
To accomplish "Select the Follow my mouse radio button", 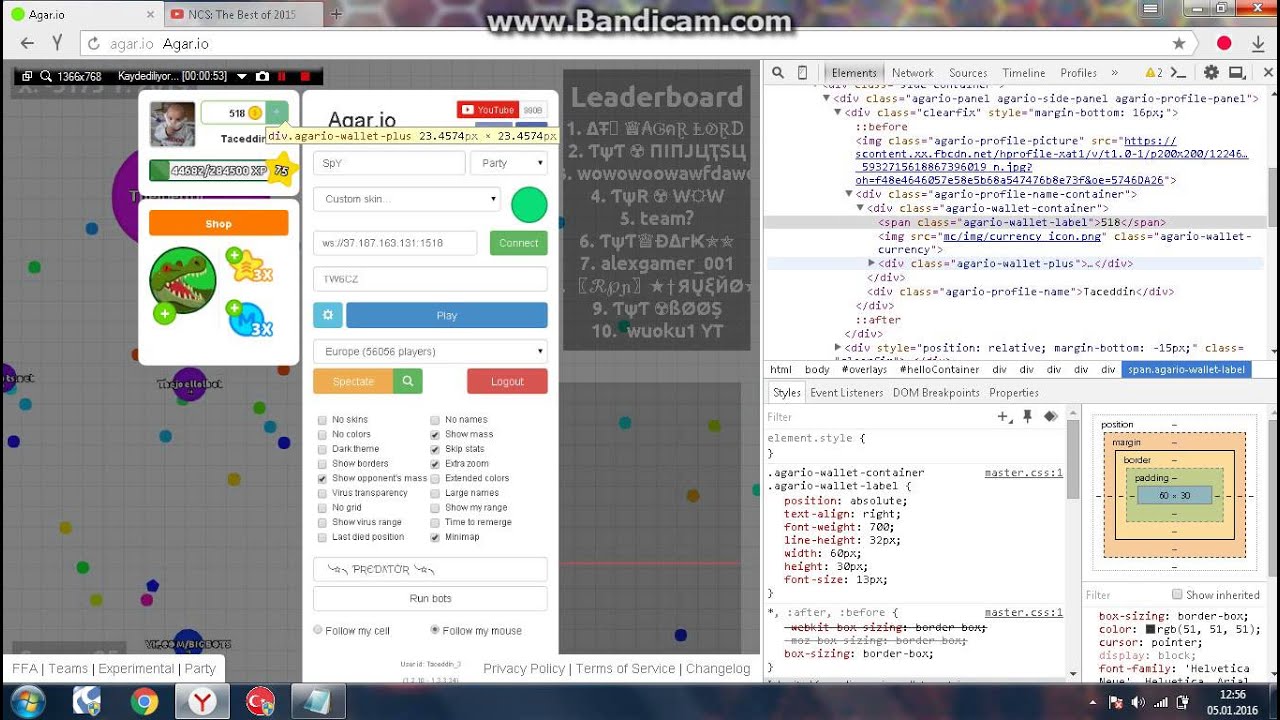I will click(x=435, y=630).
